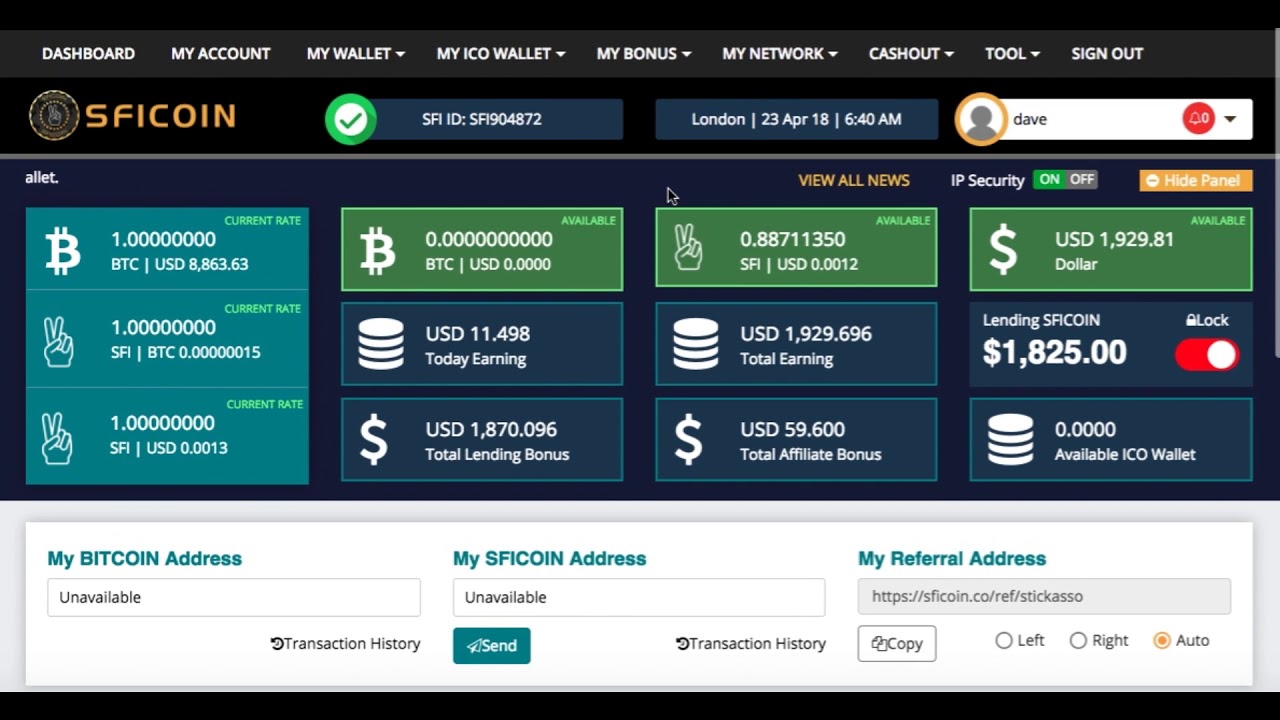Click the My BITCOIN Address field
The width and height of the screenshot is (1280, 720).
click(233, 597)
